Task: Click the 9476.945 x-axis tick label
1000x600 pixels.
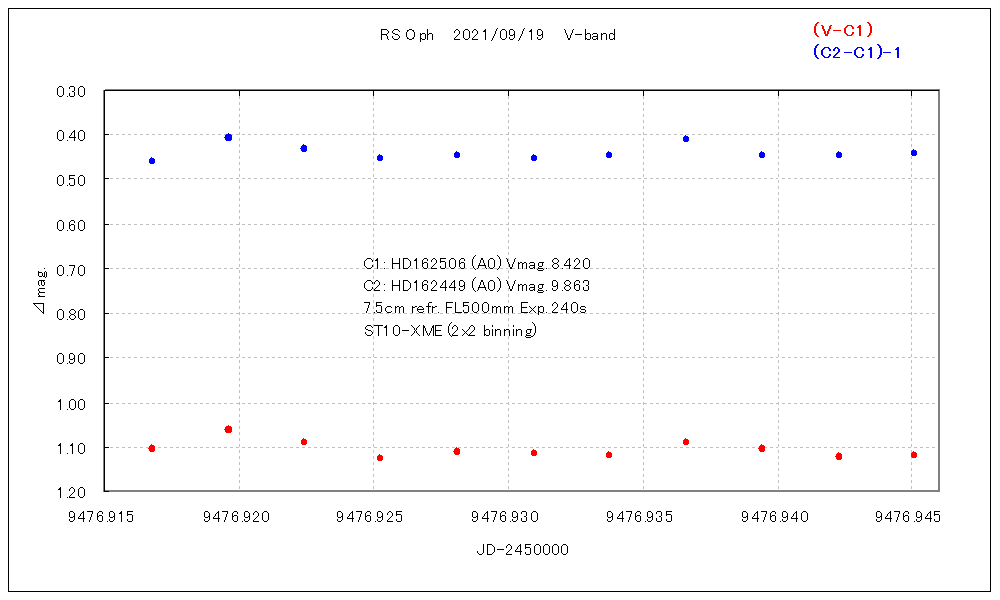Action: [910, 517]
